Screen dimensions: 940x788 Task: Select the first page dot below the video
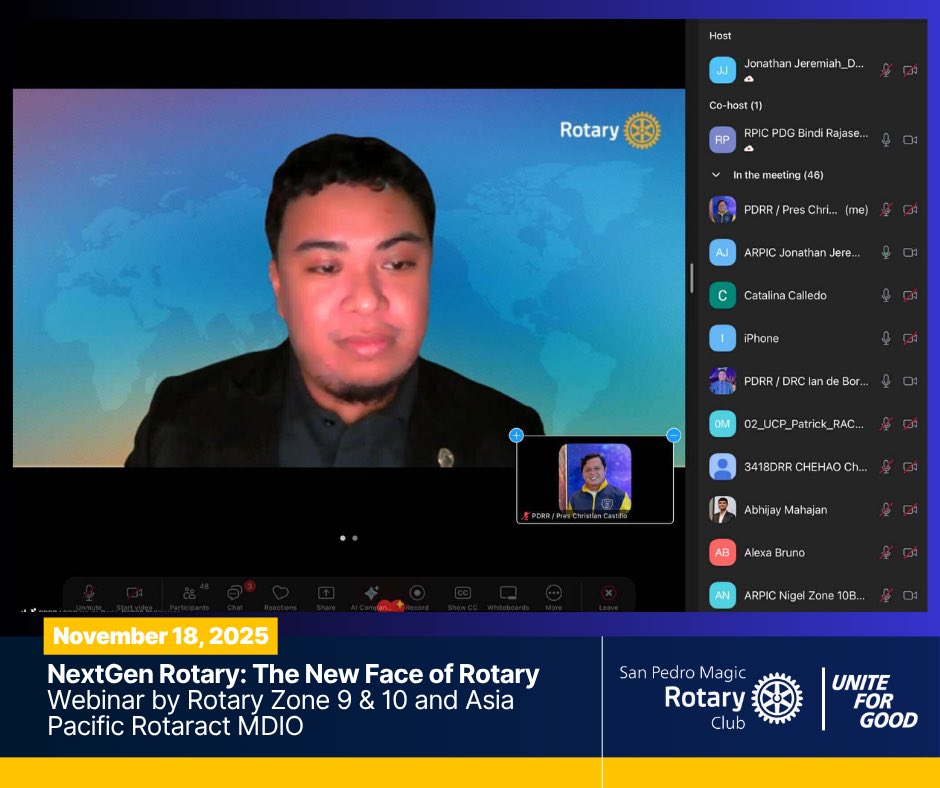342,538
